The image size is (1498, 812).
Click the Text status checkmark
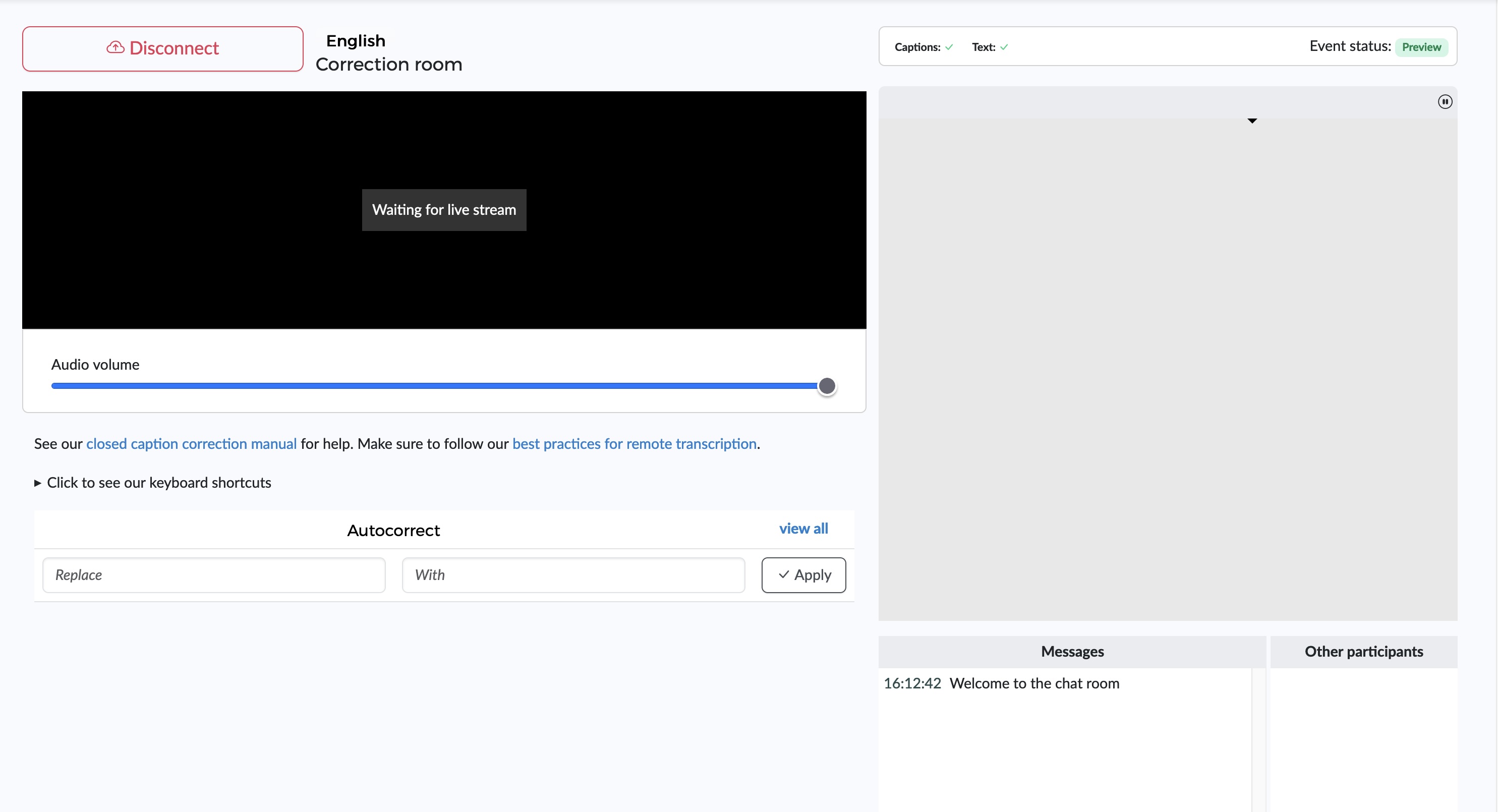click(x=1004, y=47)
